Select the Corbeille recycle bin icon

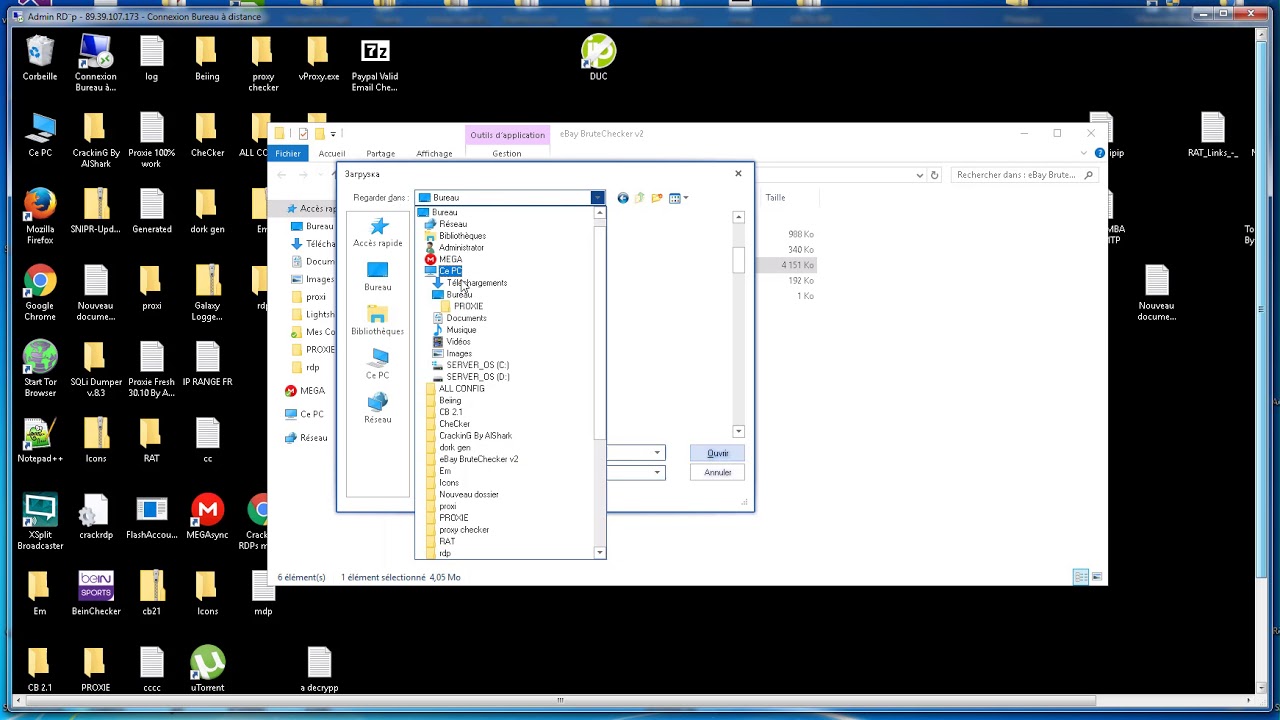[40, 57]
